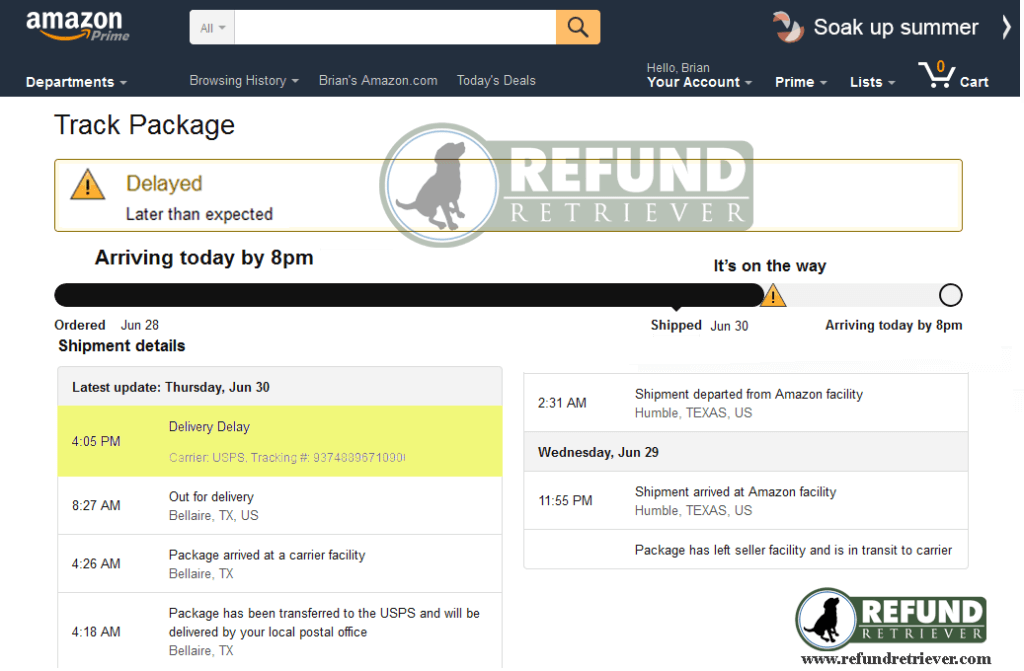Click the orange search magnifier button
This screenshot has width=1024, height=671.
click(x=577, y=27)
